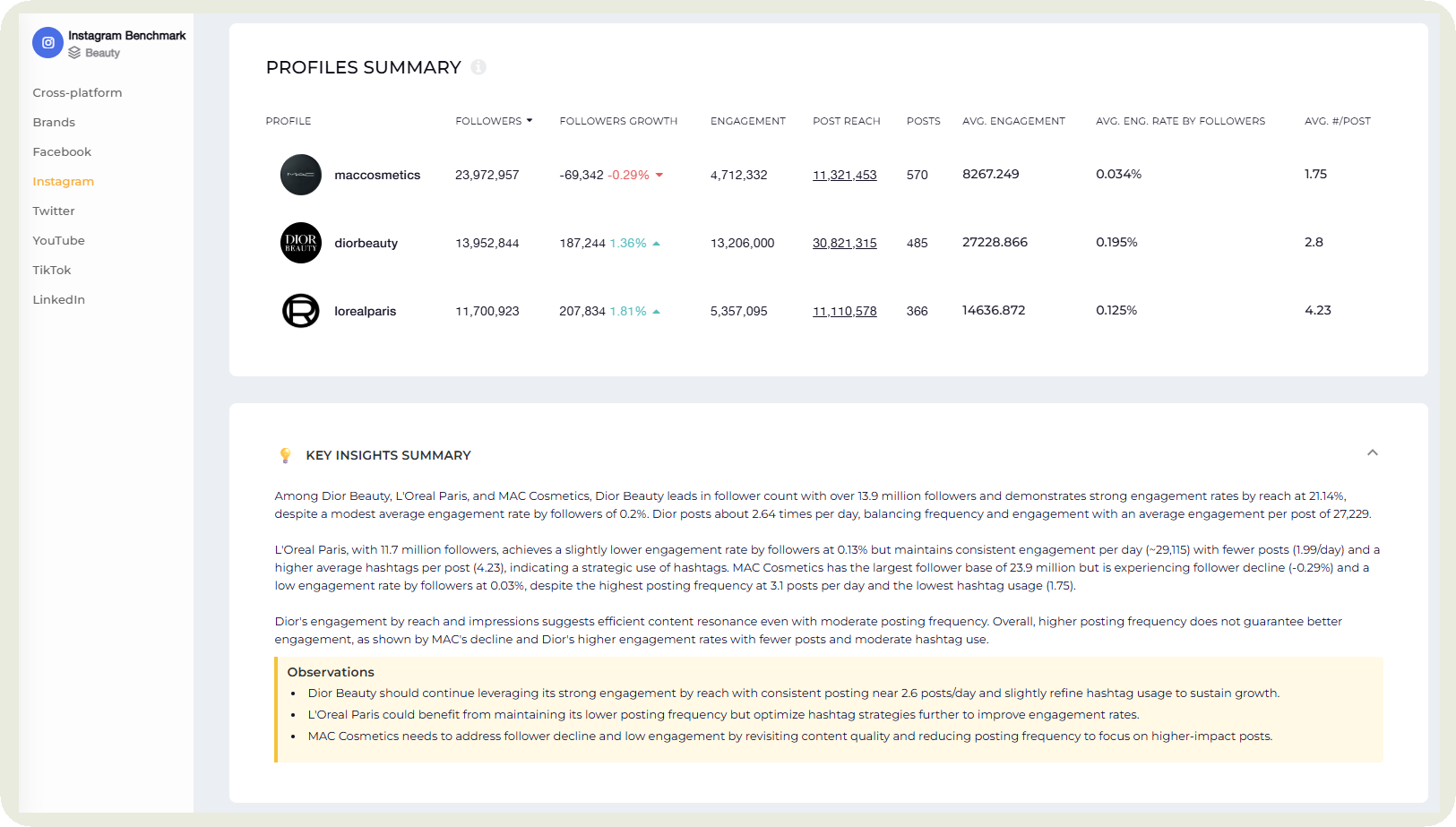Open diorbeauty post reach 30,821,315 link

tap(844, 243)
